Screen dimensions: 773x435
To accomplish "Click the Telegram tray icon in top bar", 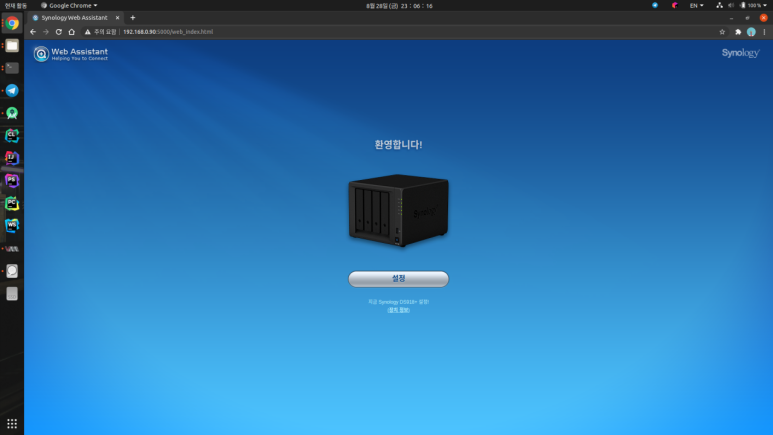I will 655,5.
